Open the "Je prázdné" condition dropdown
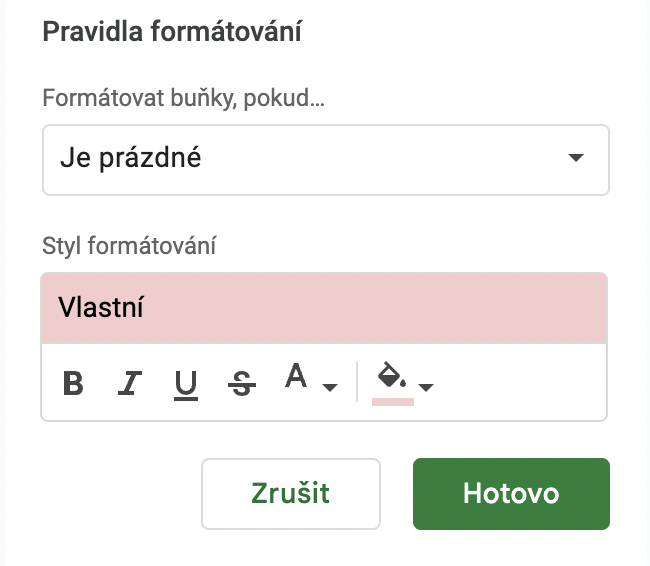This screenshot has width=650, height=566. coord(326,160)
